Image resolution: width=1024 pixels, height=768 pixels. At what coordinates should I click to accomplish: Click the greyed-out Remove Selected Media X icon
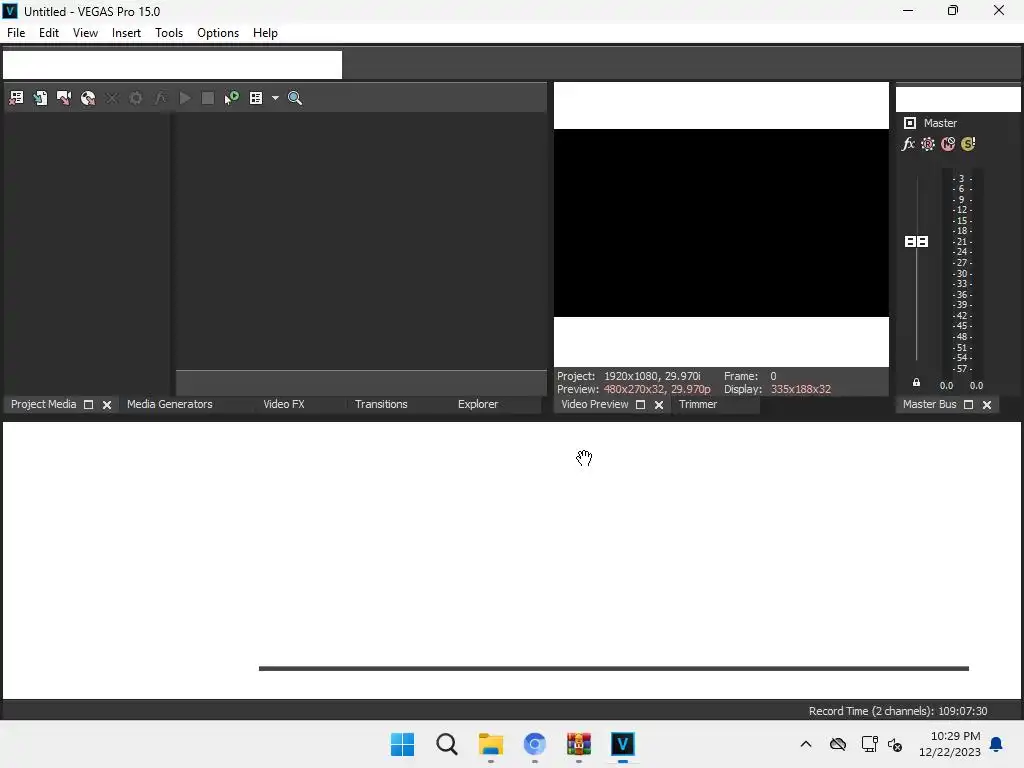coord(112,98)
